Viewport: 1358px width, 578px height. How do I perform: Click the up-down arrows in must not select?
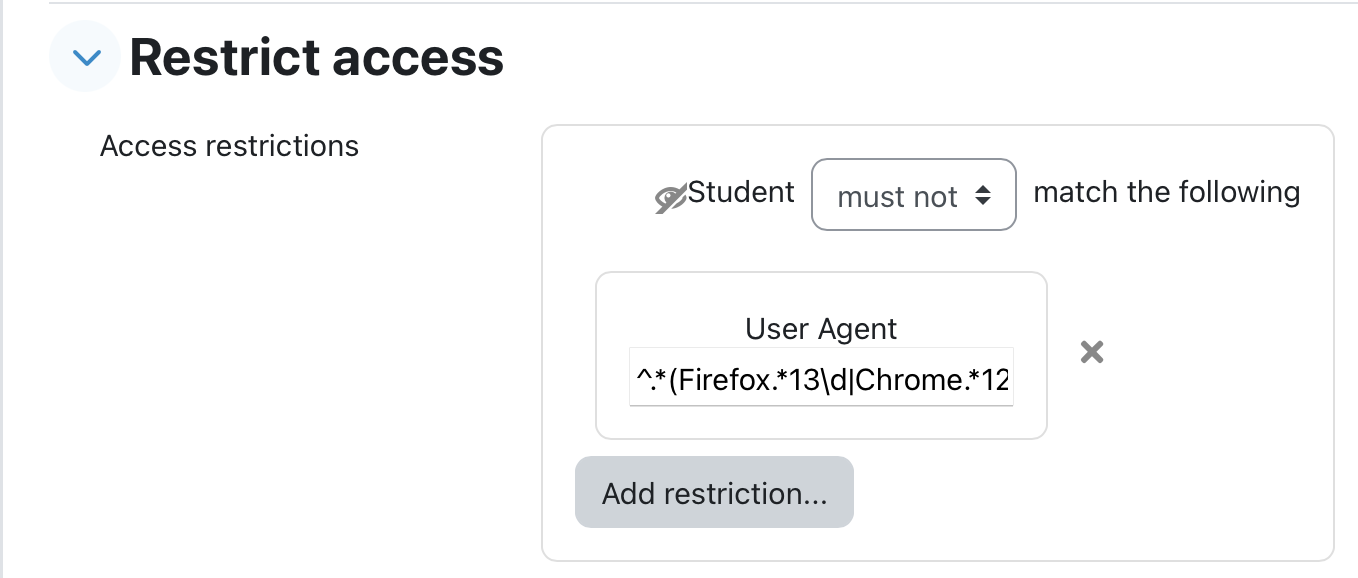point(982,197)
